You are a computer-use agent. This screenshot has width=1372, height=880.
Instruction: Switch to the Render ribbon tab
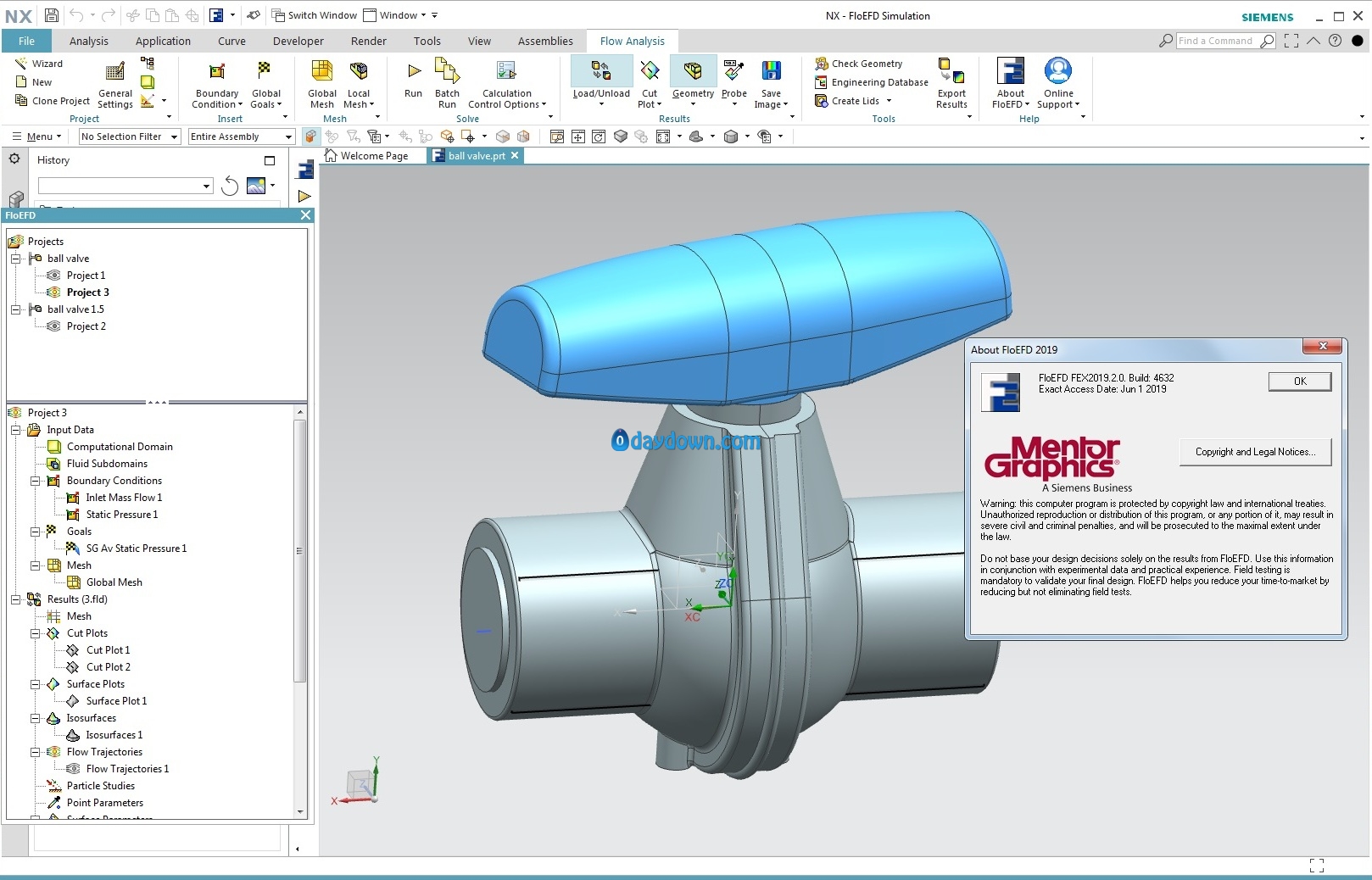pyautogui.click(x=369, y=41)
